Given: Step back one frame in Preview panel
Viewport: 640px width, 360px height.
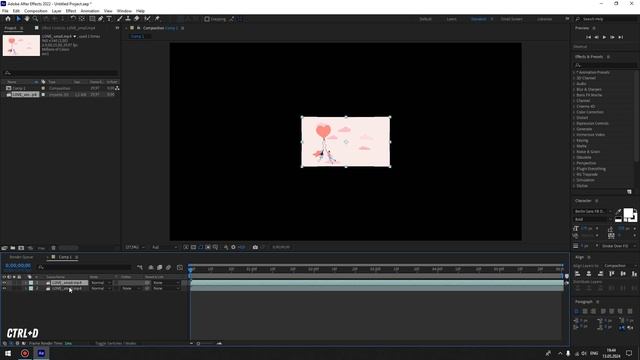Looking at the screenshot, I should (x=596, y=37).
